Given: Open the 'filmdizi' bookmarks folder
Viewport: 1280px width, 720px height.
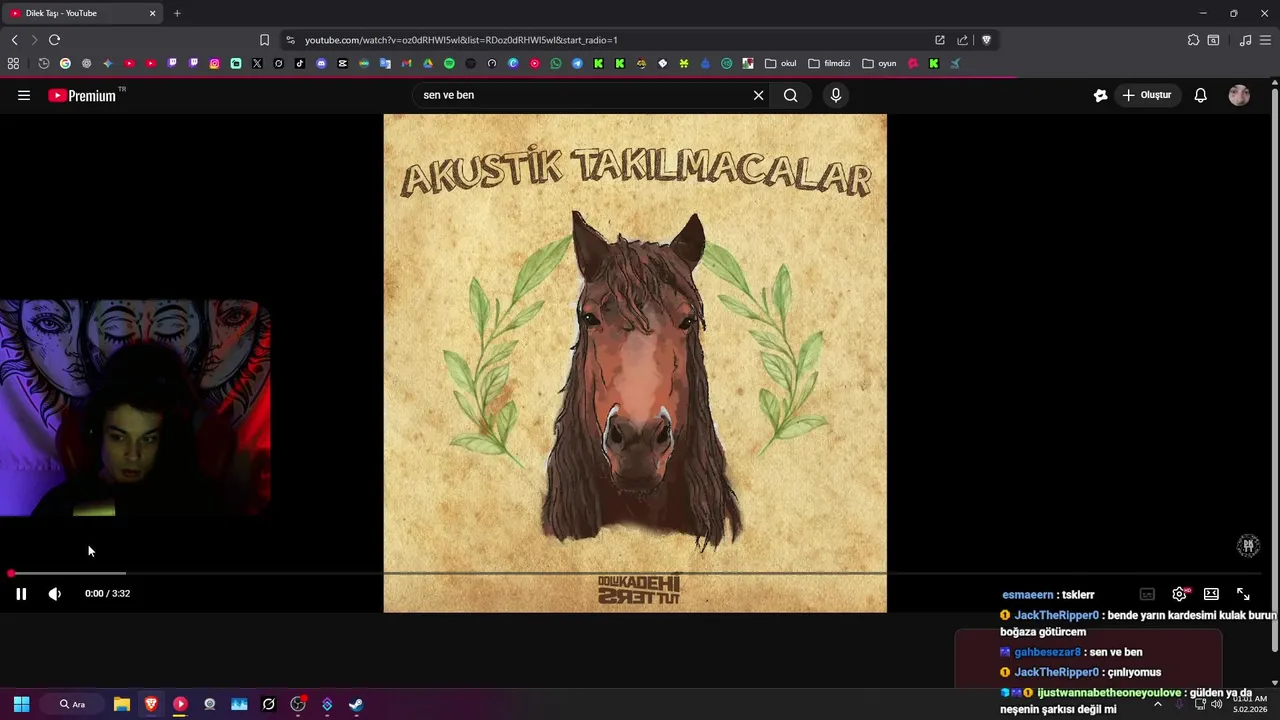Looking at the screenshot, I should click(x=829, y=63).
